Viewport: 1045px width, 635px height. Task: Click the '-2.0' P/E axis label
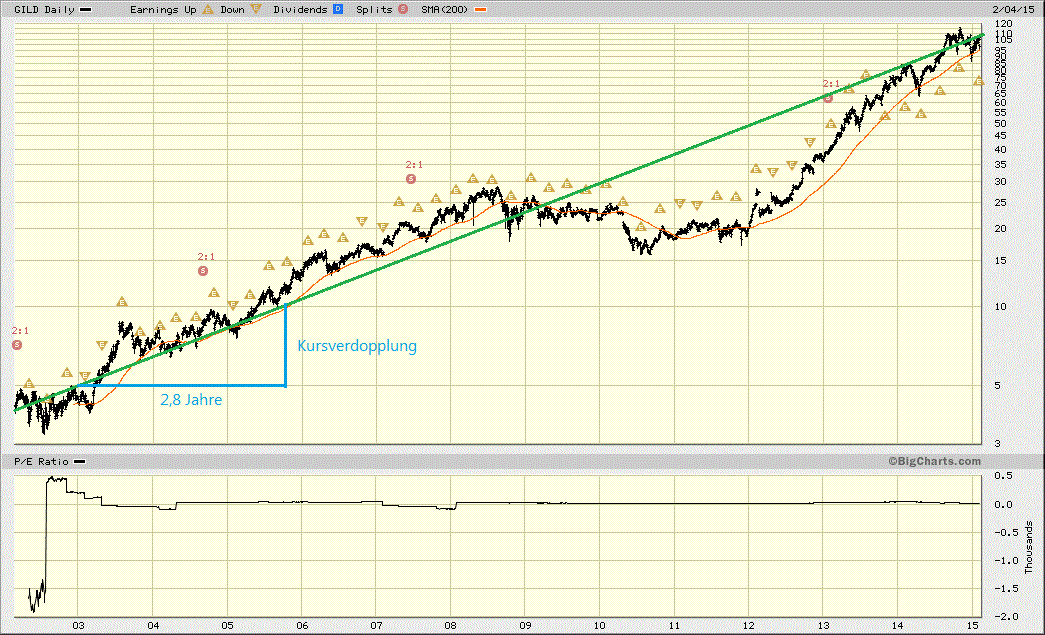click(1006, 616)
